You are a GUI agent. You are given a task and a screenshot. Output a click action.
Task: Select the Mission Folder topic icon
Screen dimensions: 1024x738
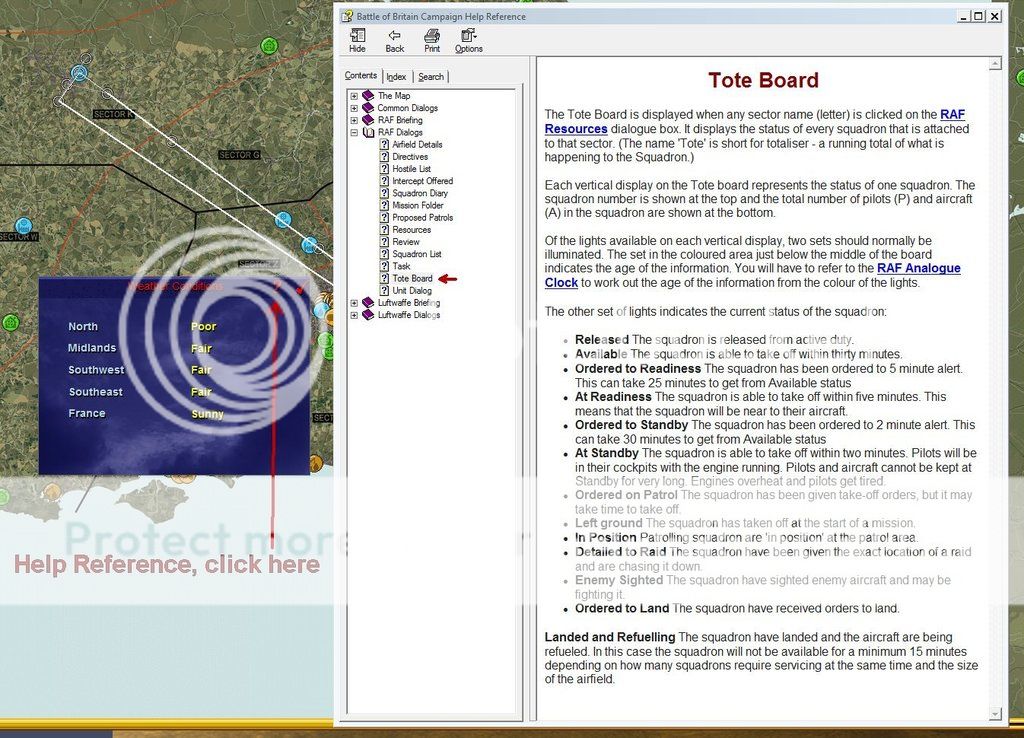pyautogui.click(x=385, y=205)
